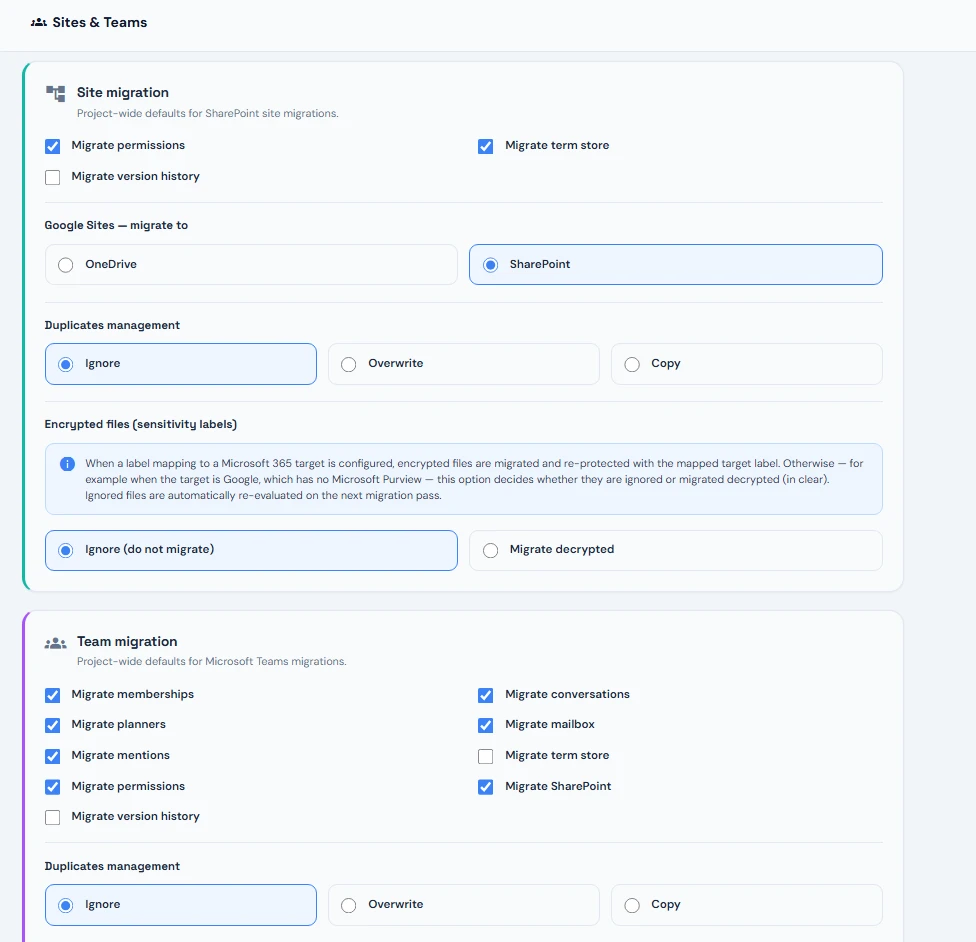The image size is (976, 942).
Task: Click the Duplicates management label in Team migration
Action: [x=112, y=866]
